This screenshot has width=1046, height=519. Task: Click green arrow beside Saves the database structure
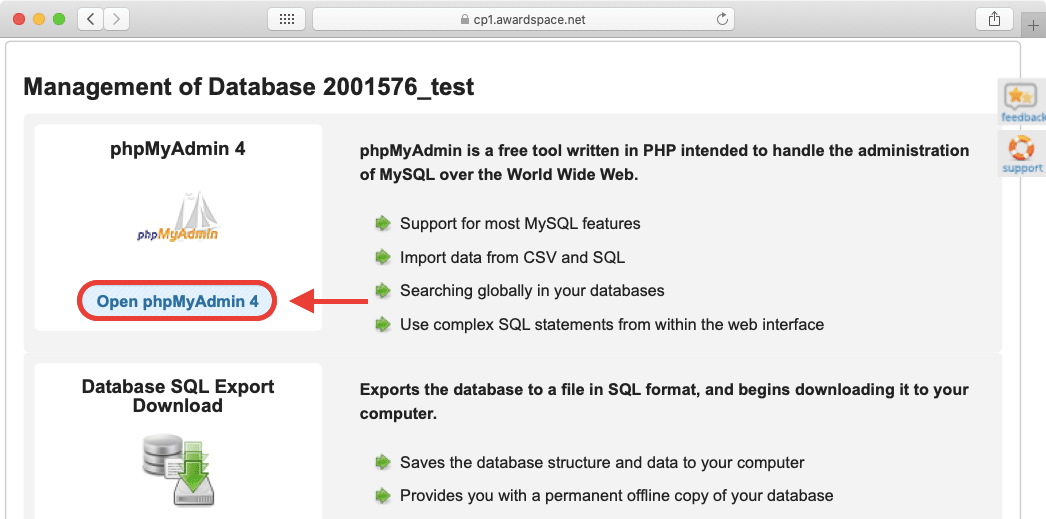coord(382,462)
